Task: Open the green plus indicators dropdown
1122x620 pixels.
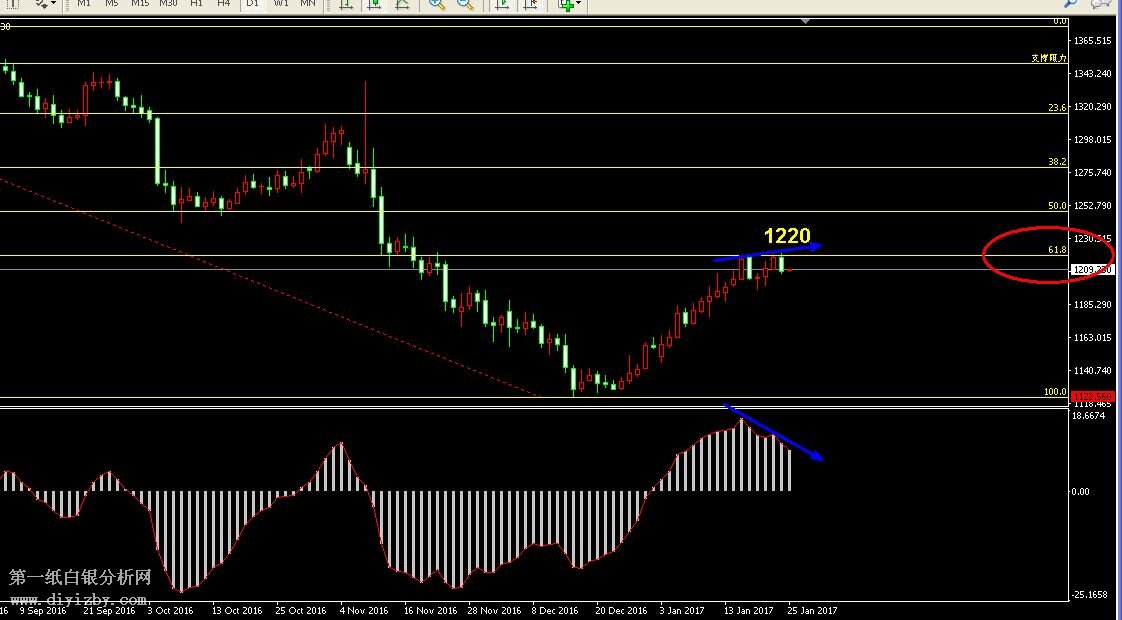Action: (x=569, y=4)
